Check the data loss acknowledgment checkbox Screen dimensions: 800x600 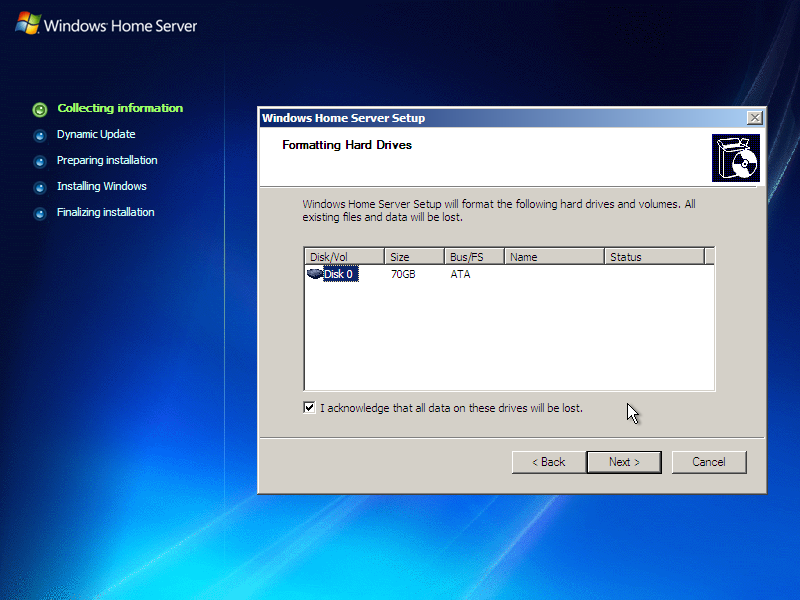309,407
